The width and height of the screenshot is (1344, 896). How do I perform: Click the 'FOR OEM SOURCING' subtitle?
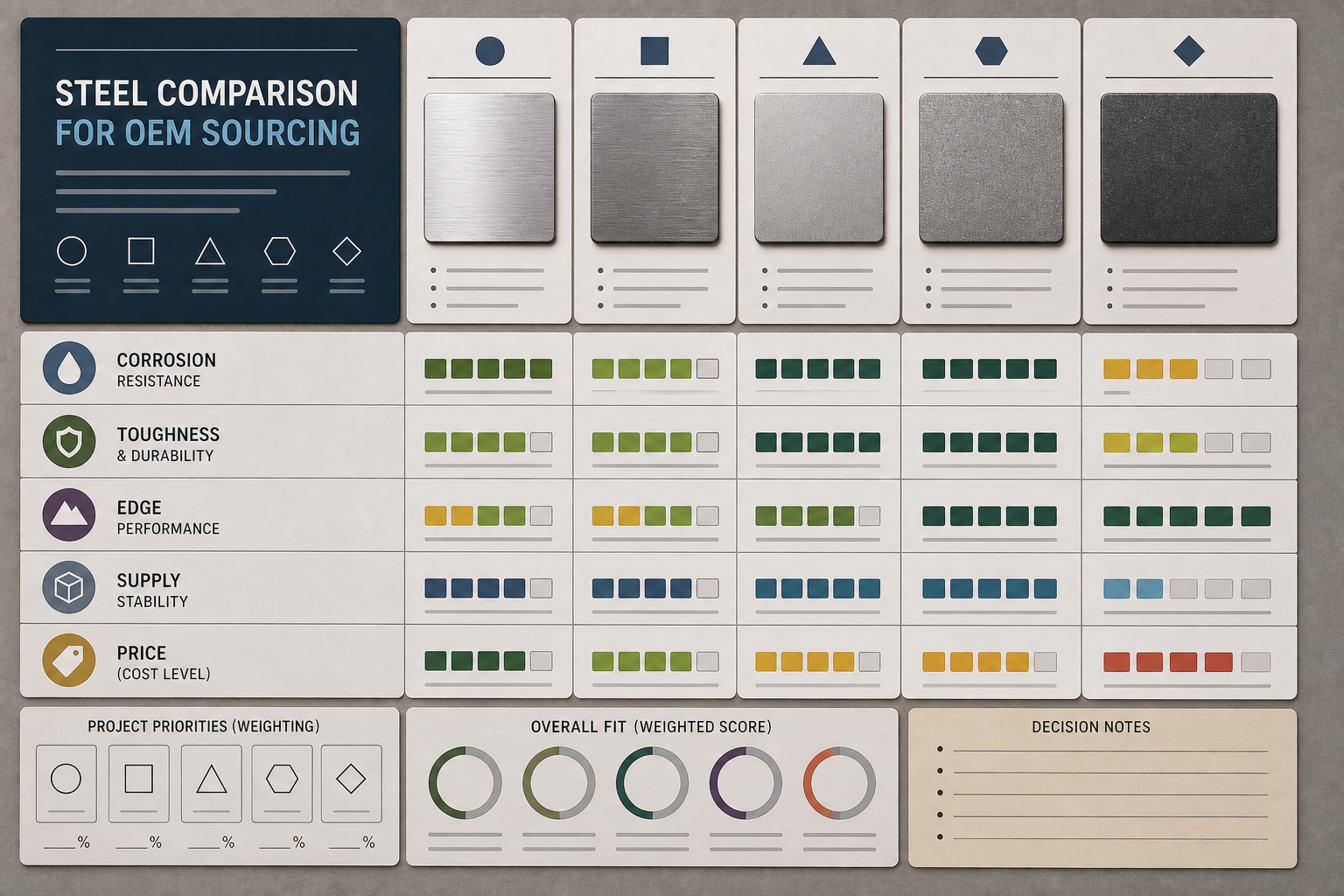point(207,133)
